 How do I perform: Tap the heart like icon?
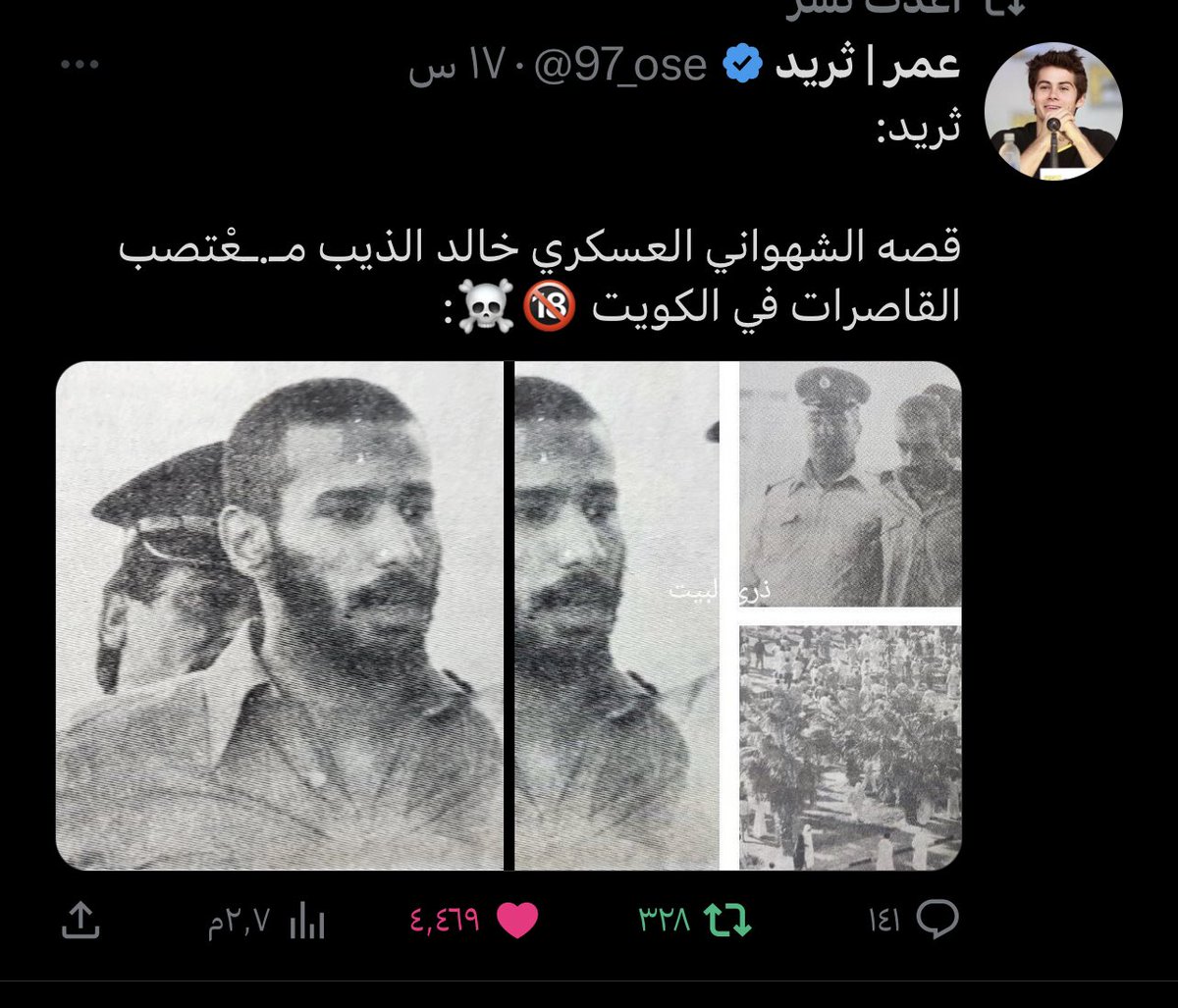(517, 921)
